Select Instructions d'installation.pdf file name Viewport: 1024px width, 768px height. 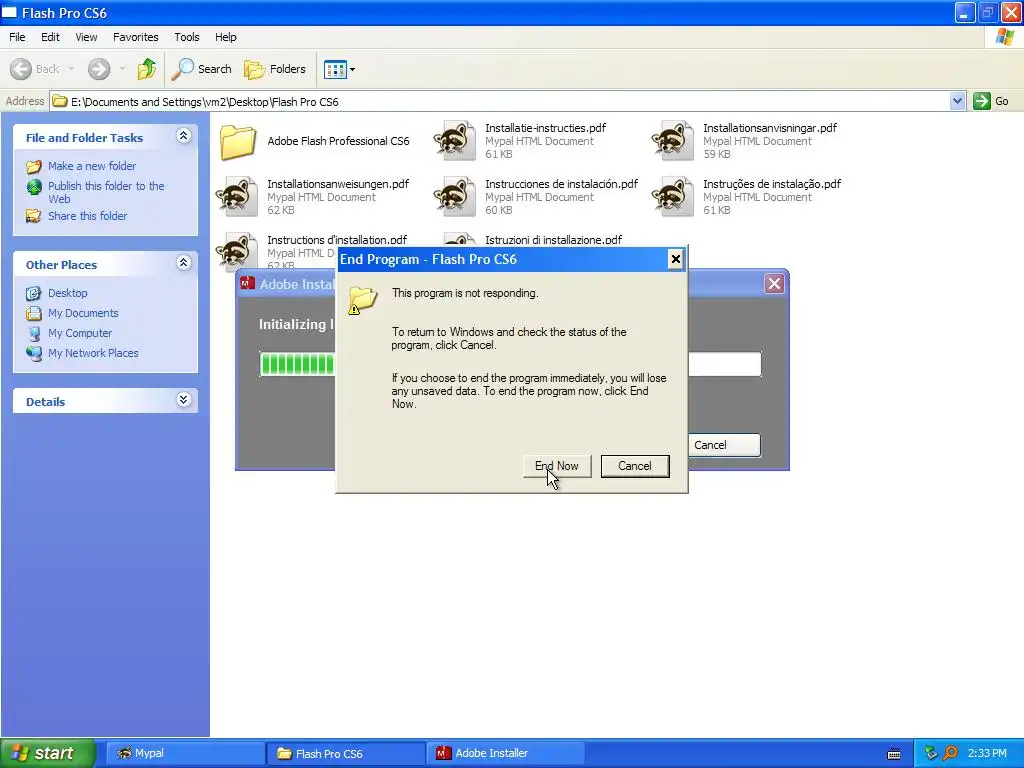[337, 240]
